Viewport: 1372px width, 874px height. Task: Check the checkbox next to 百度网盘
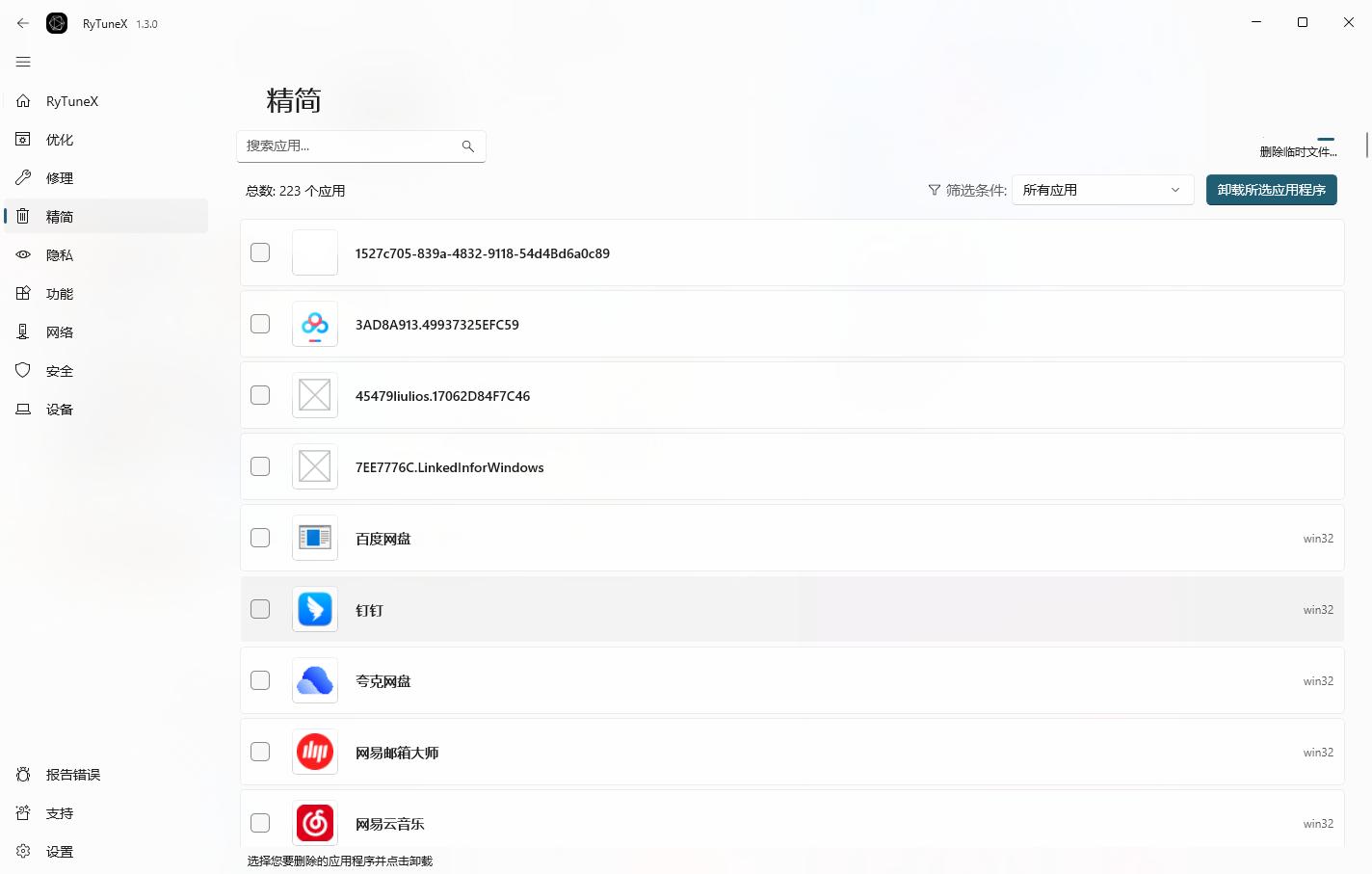[259, 538]
